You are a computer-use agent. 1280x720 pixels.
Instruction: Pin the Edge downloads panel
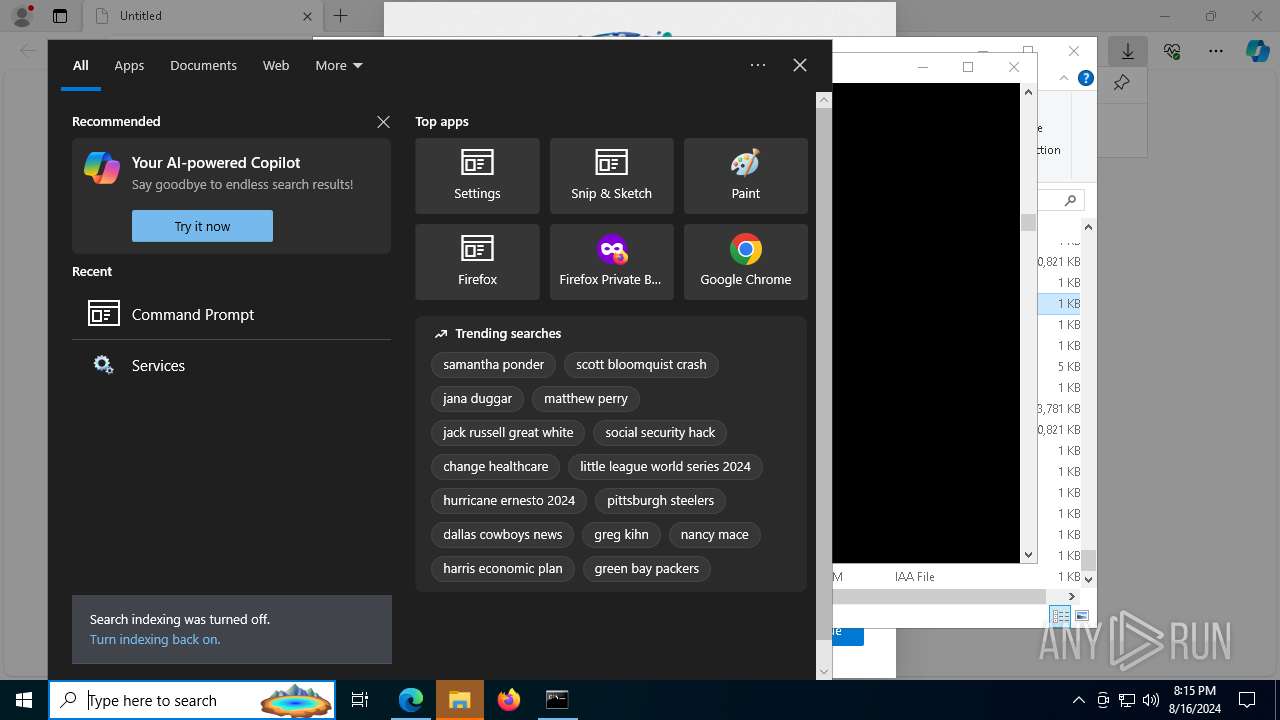click(x=1121, y=83)
